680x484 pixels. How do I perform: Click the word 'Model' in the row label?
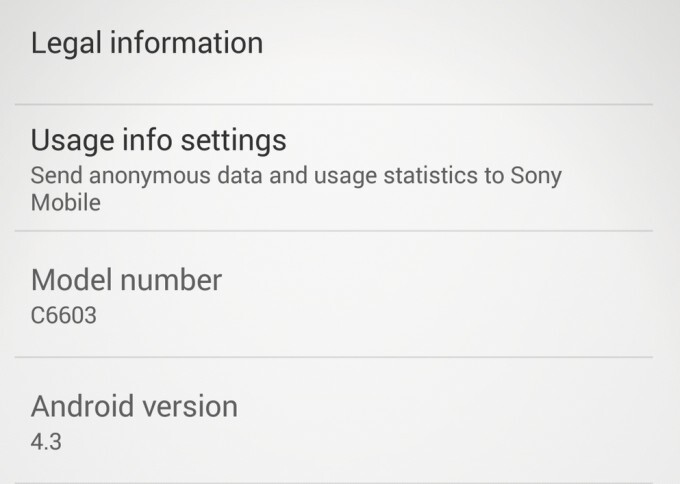point(69,278)
